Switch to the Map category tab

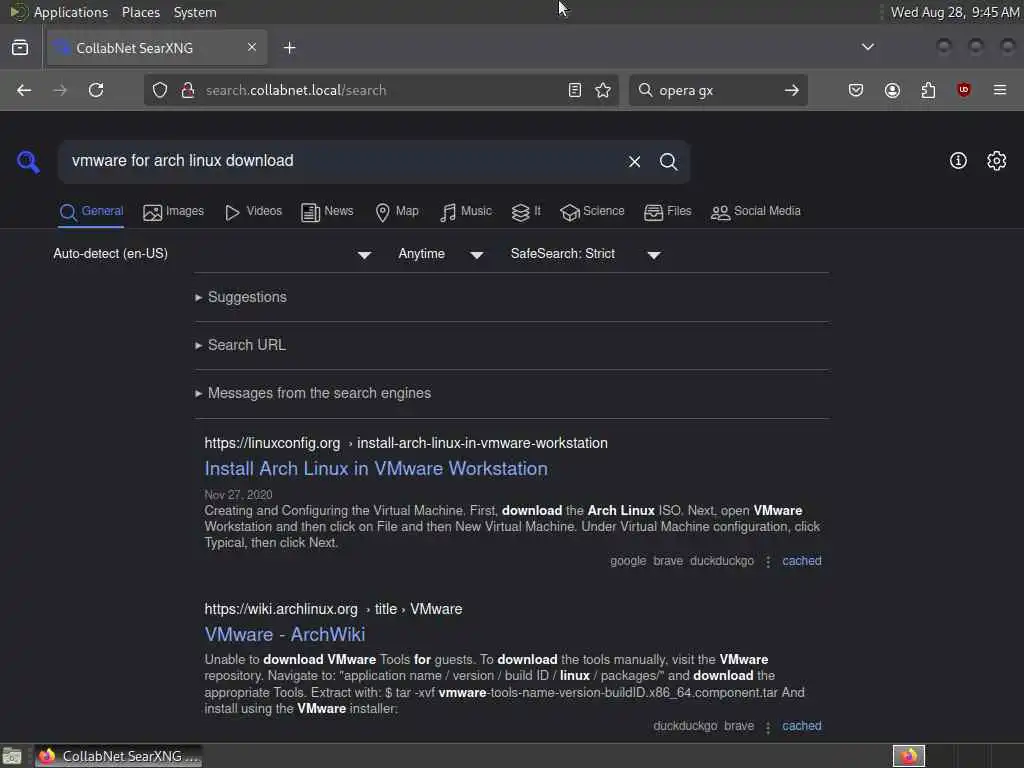tap(397, 212)
